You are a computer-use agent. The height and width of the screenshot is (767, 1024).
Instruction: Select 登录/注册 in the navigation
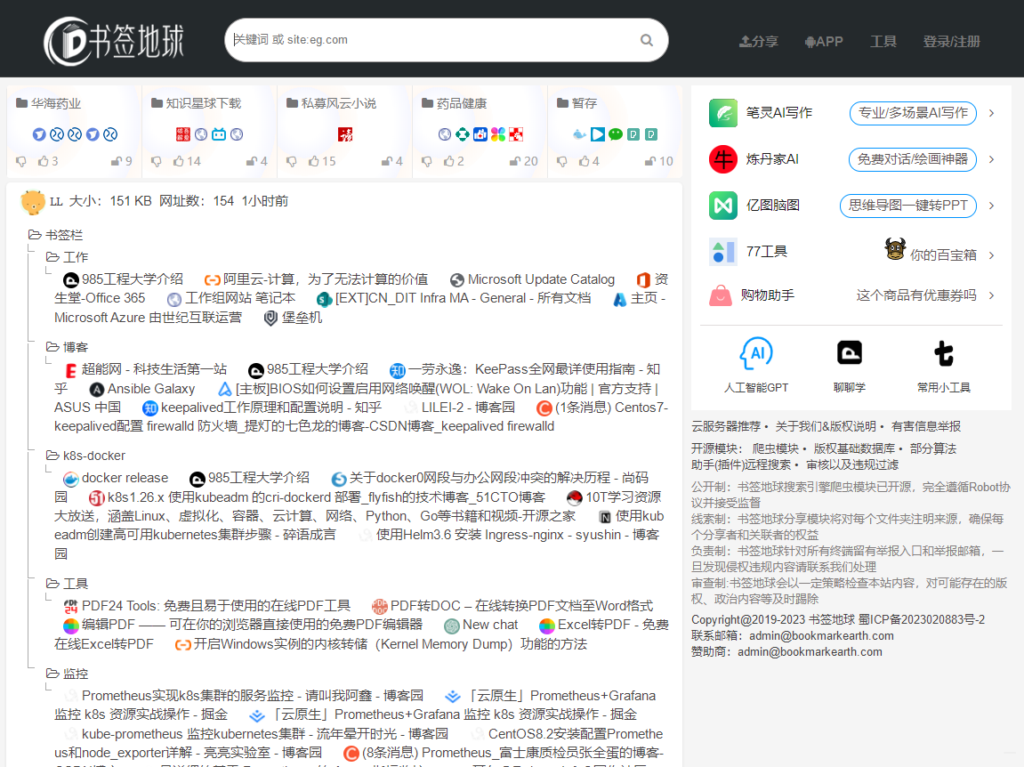coord(950,41)
